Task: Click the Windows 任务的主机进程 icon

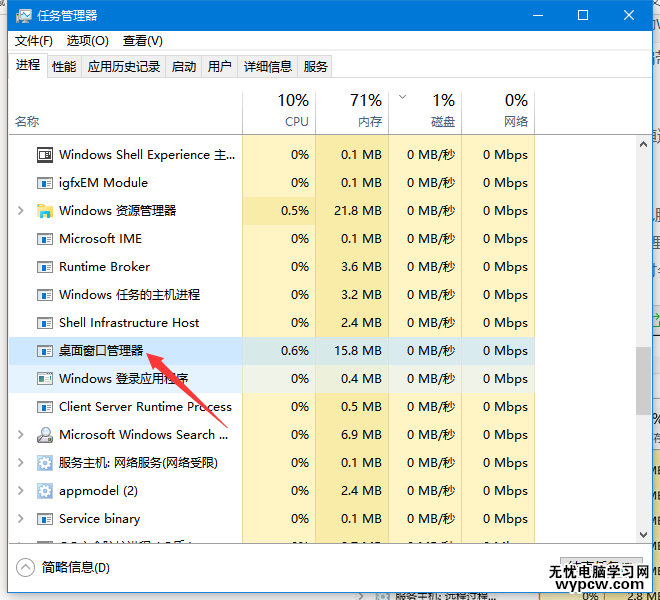Action: (45, 295)
